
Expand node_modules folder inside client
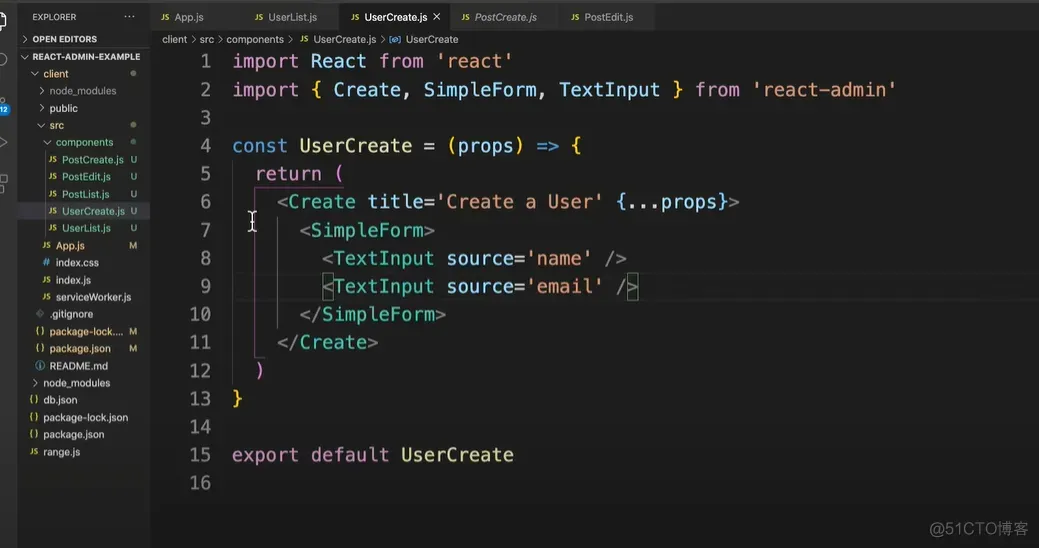click(82, 91)
